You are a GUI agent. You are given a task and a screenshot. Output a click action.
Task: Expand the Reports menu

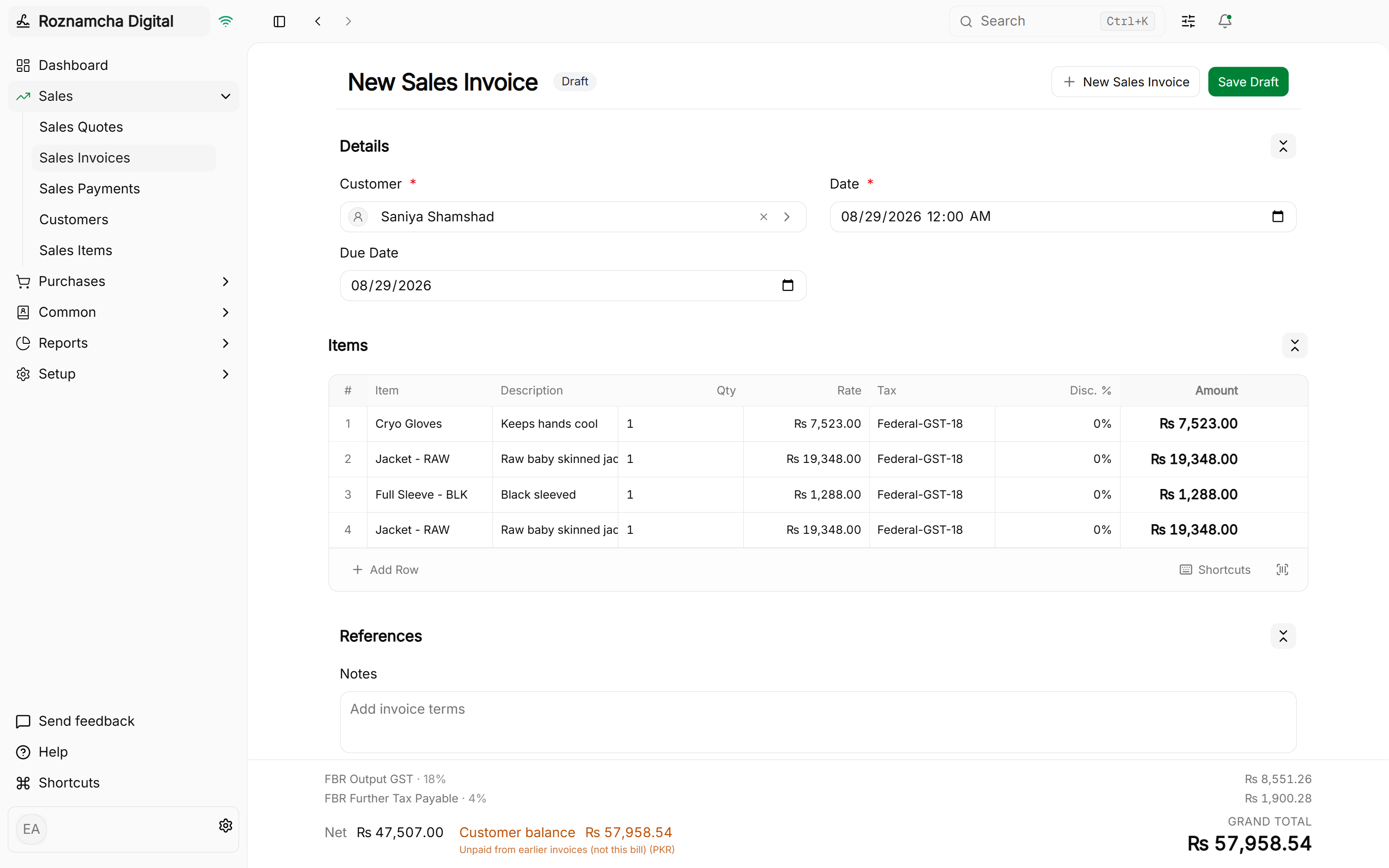(x=123, y=343)
